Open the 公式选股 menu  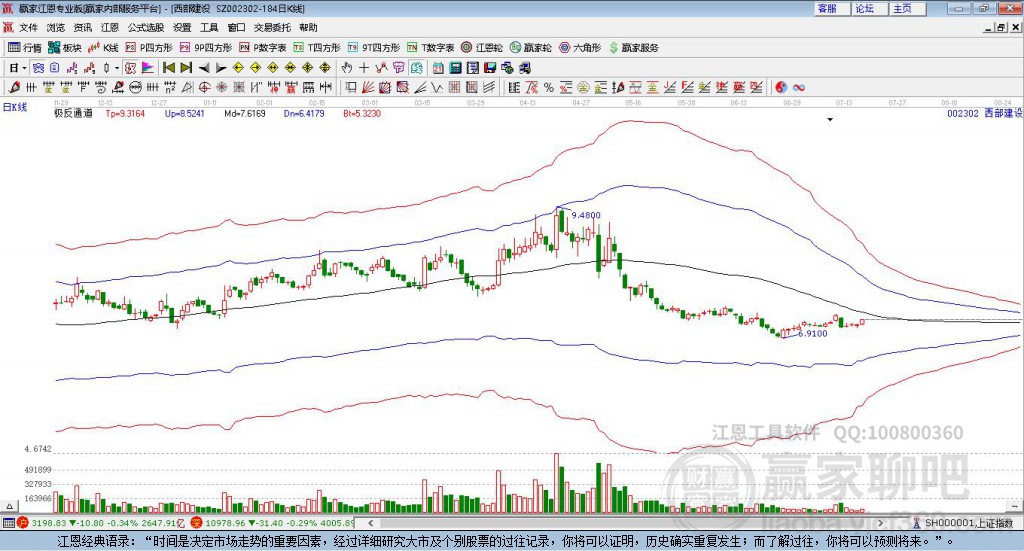pos(146,27)
